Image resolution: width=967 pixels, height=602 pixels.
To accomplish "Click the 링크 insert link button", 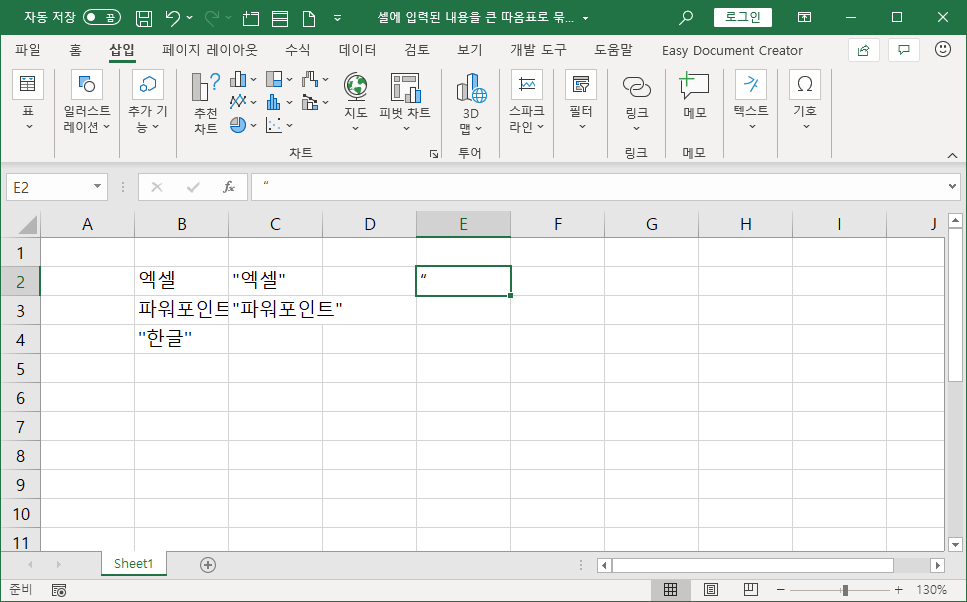I will click(x=636, y=101).
